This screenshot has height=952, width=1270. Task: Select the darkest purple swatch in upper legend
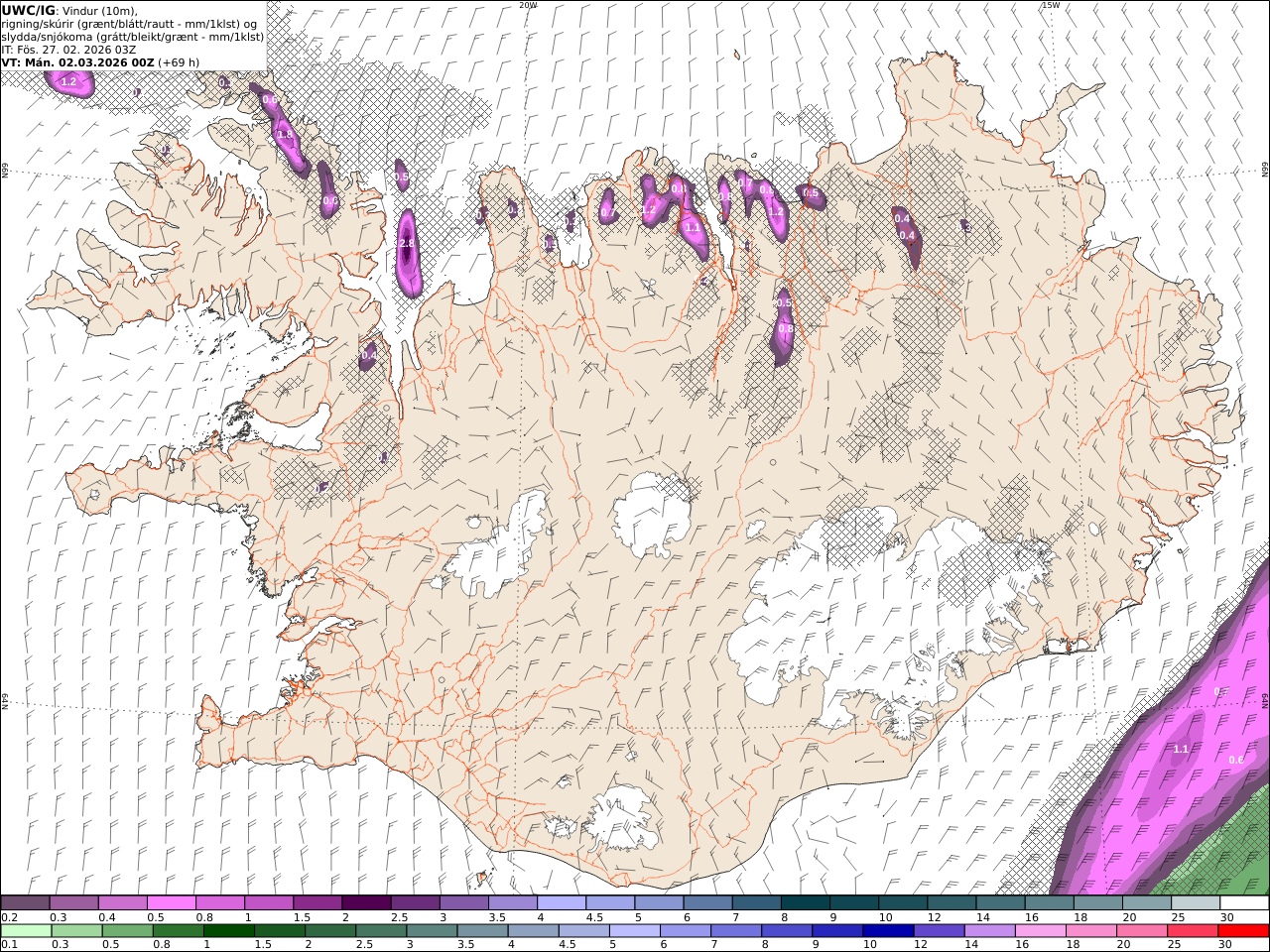(365, 903)
